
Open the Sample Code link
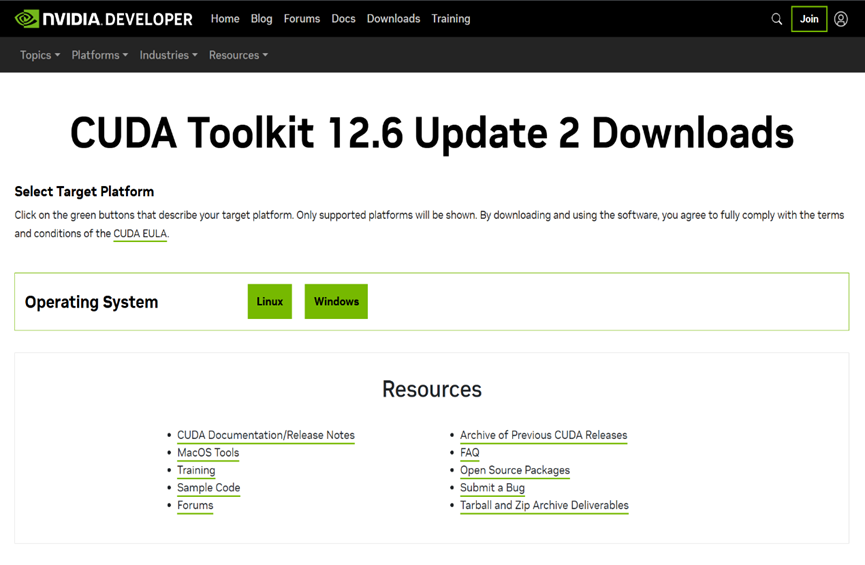(x=209, y=488)
